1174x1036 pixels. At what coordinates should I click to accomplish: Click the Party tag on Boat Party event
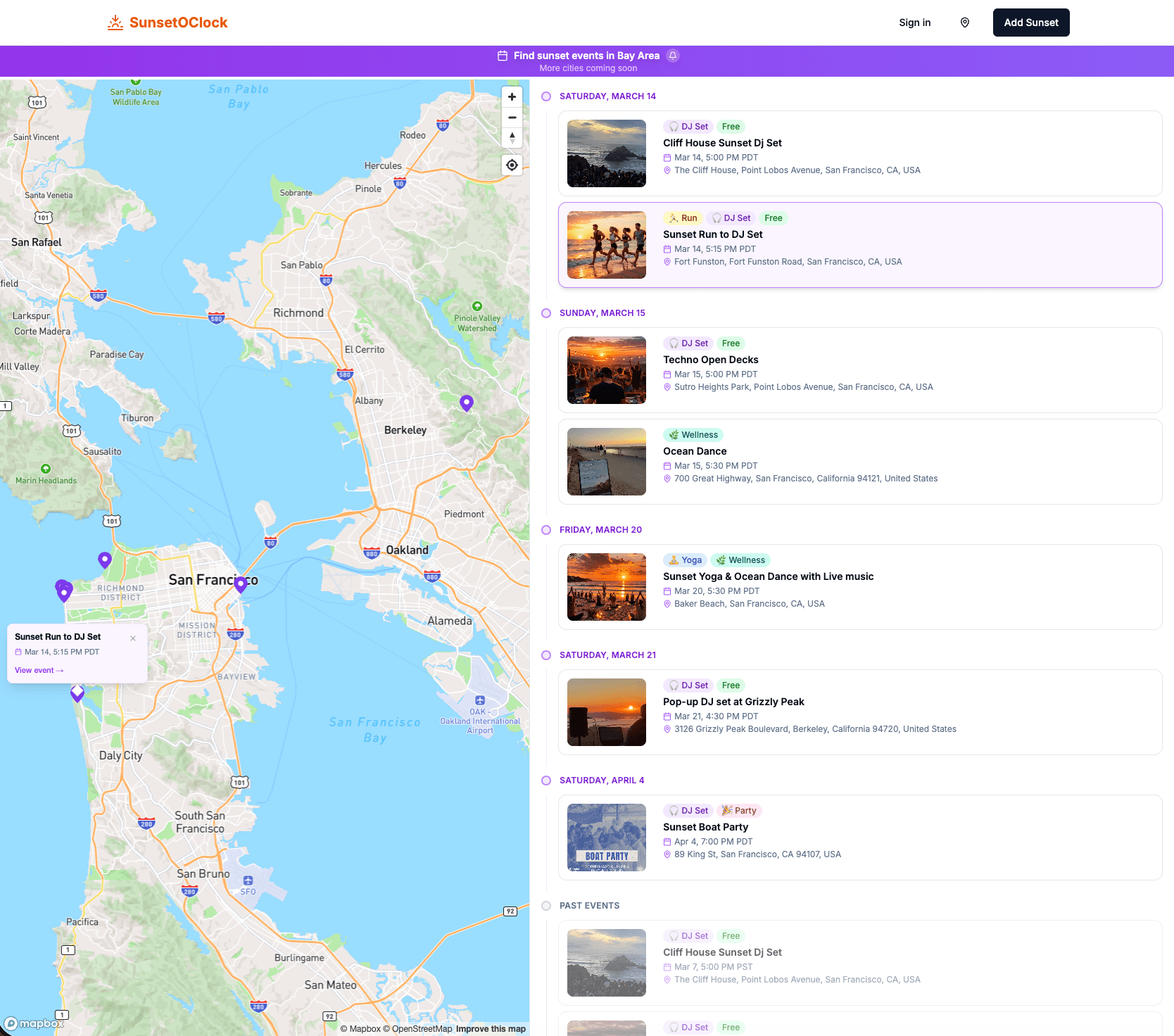tap(739, 811)
